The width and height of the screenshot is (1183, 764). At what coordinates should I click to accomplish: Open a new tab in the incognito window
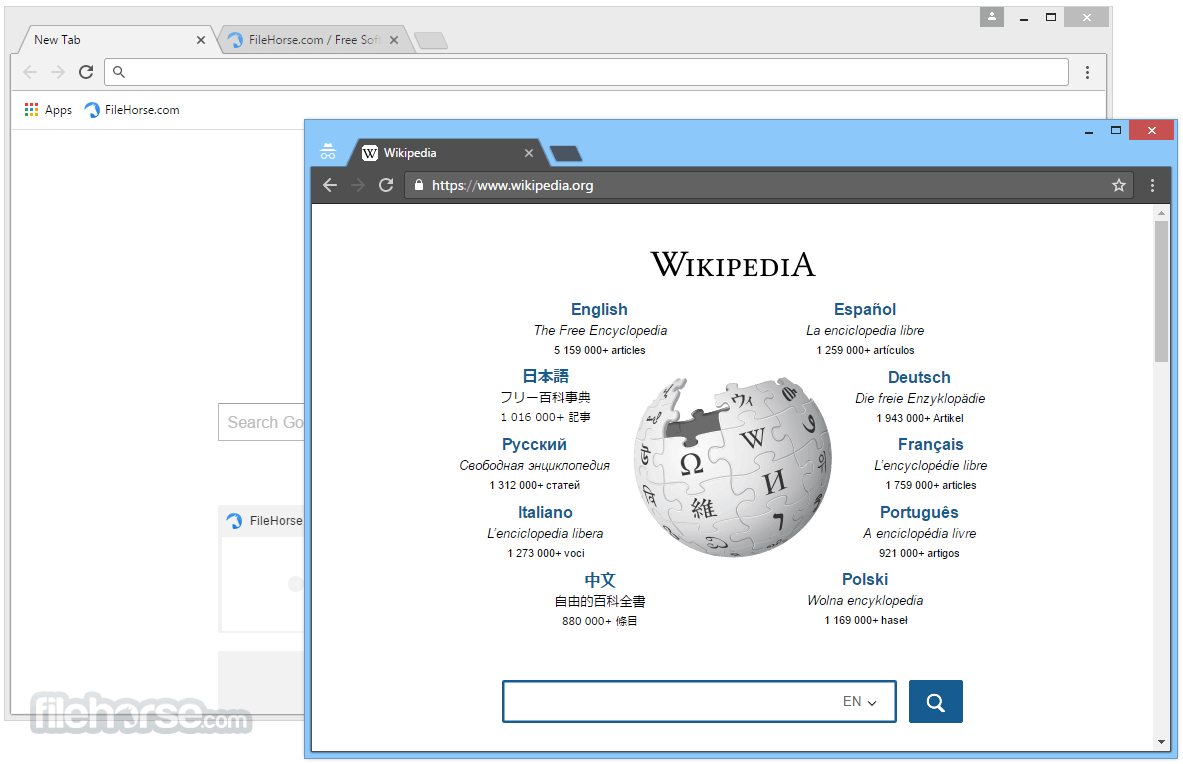(x=566, y=154)
